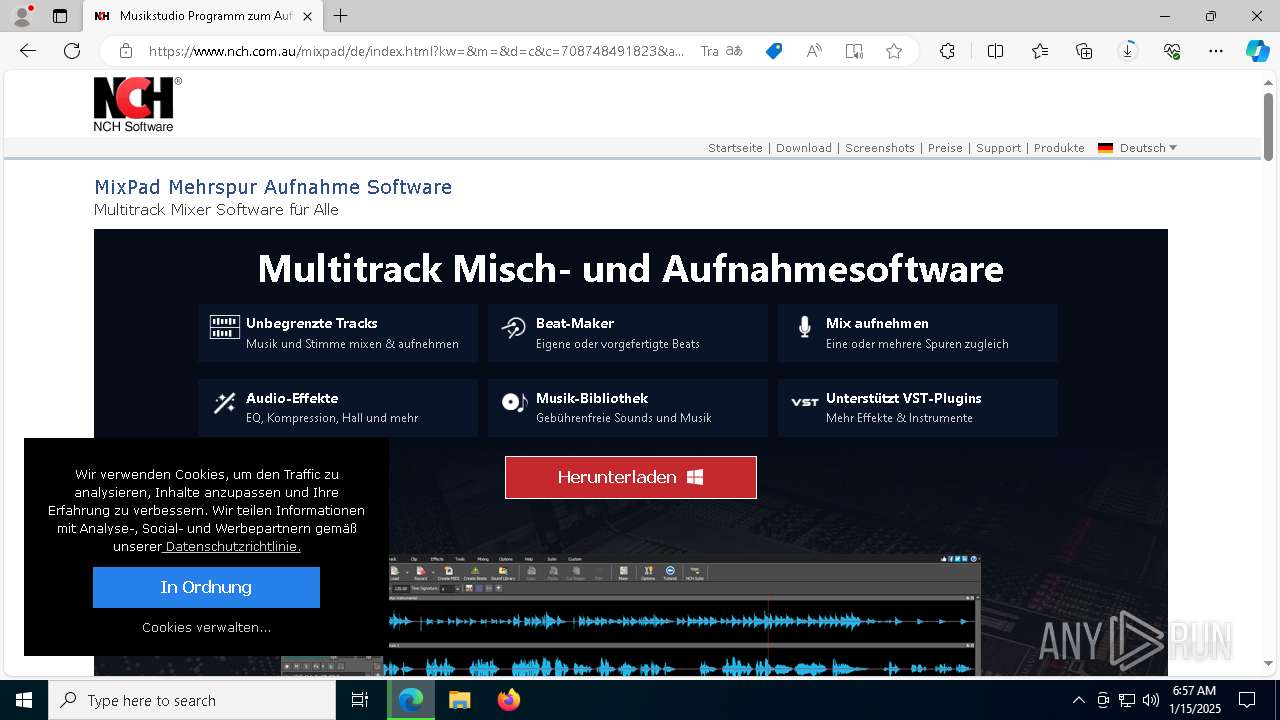Open network status tray icon
Image resolution: width=1280 pixels, height=720 pixels.
pos(1127,700)
